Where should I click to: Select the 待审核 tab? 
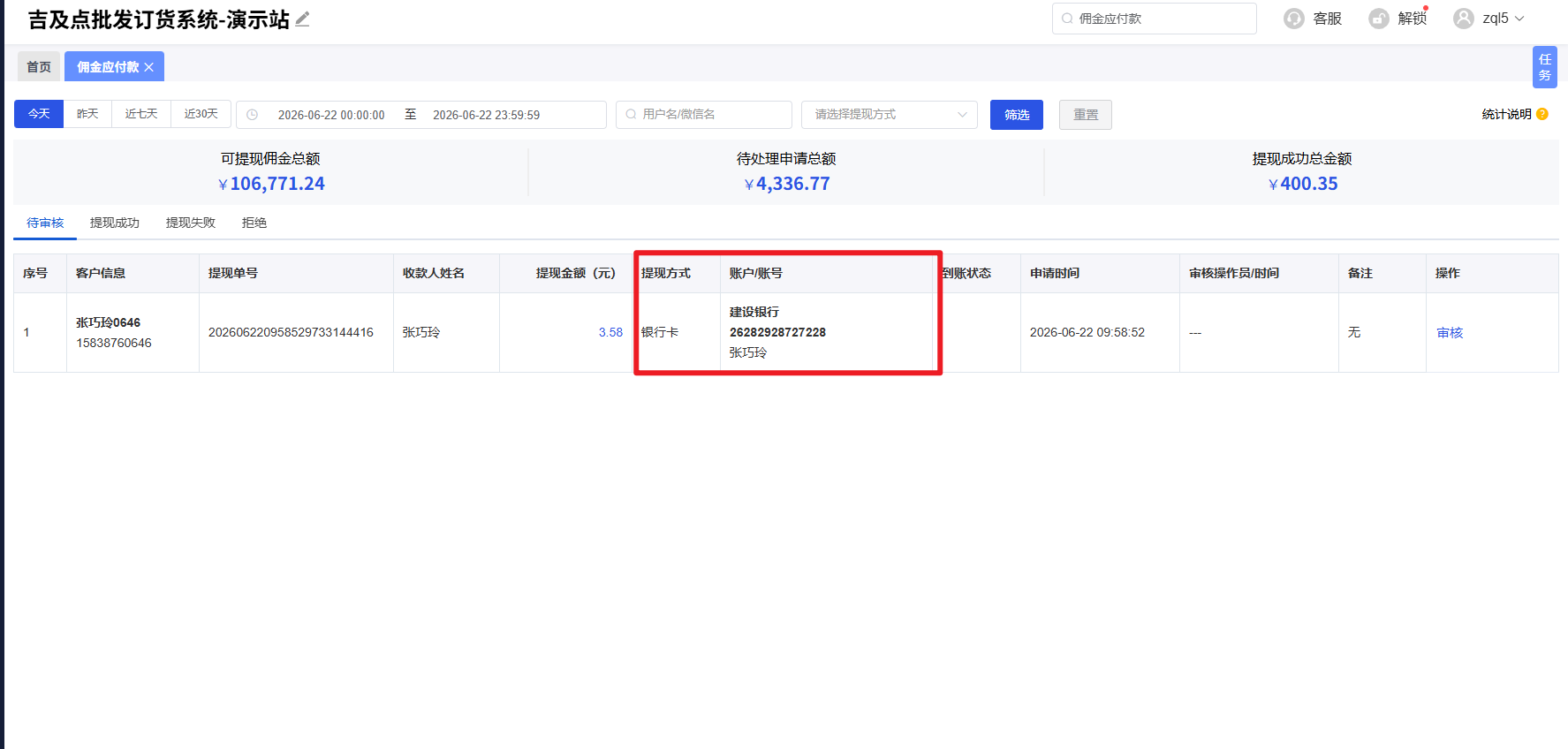tap(45, 223)
